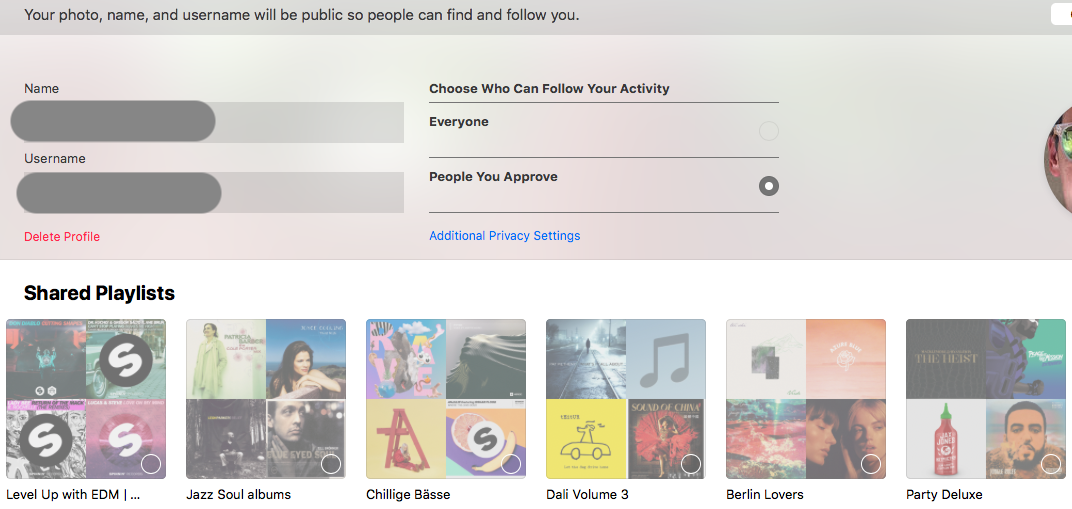
Task: Click the Dali Volume 3 title text
Action: point(587,495)
